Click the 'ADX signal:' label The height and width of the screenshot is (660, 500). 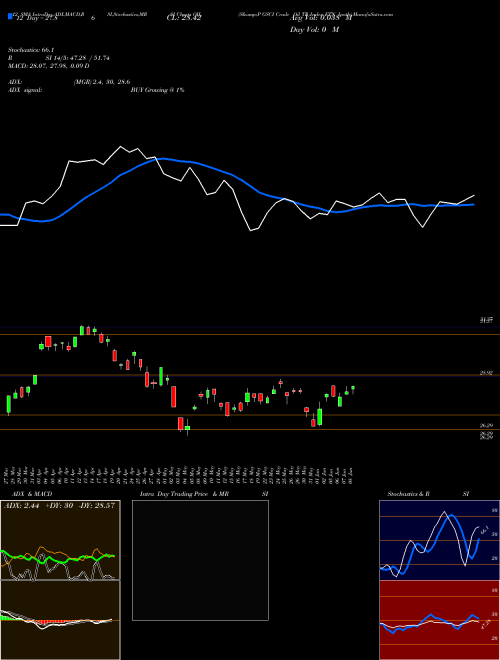pyautogui.click(x=25, y=90)
